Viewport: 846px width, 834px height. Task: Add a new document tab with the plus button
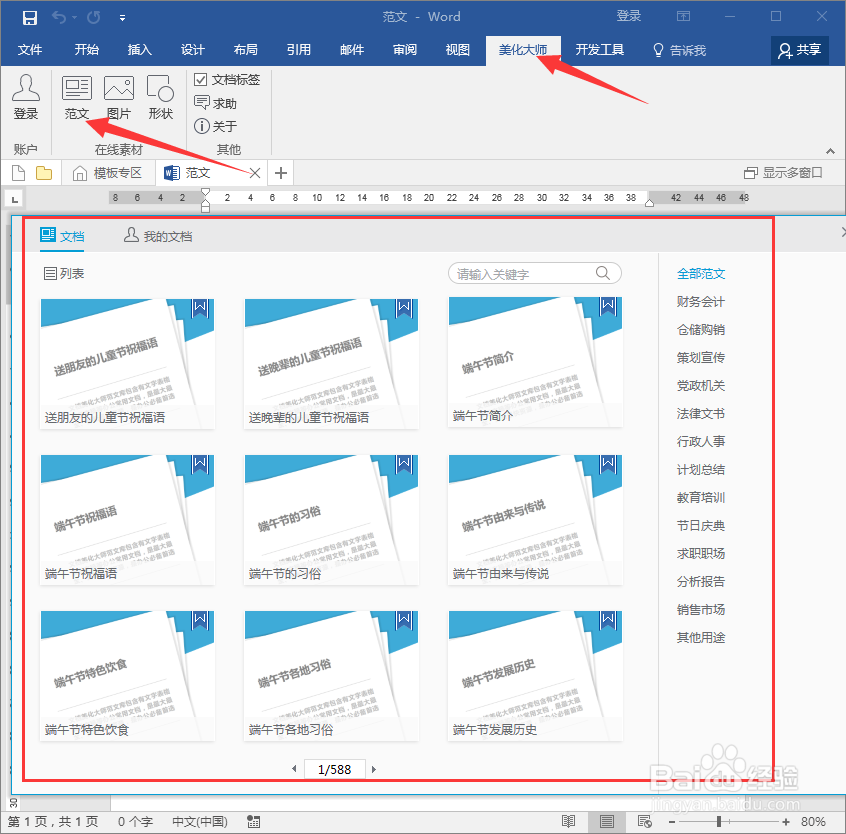(x=281, y=173)
